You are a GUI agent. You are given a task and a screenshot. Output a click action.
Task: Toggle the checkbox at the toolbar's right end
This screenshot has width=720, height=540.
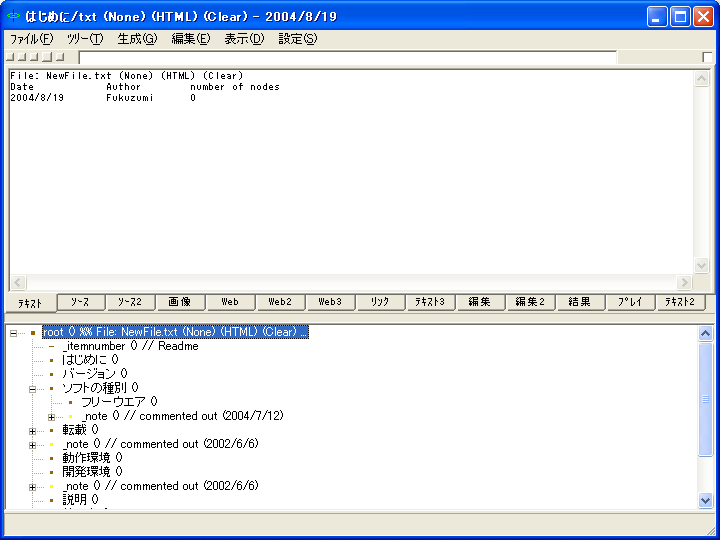click(708, 57)
